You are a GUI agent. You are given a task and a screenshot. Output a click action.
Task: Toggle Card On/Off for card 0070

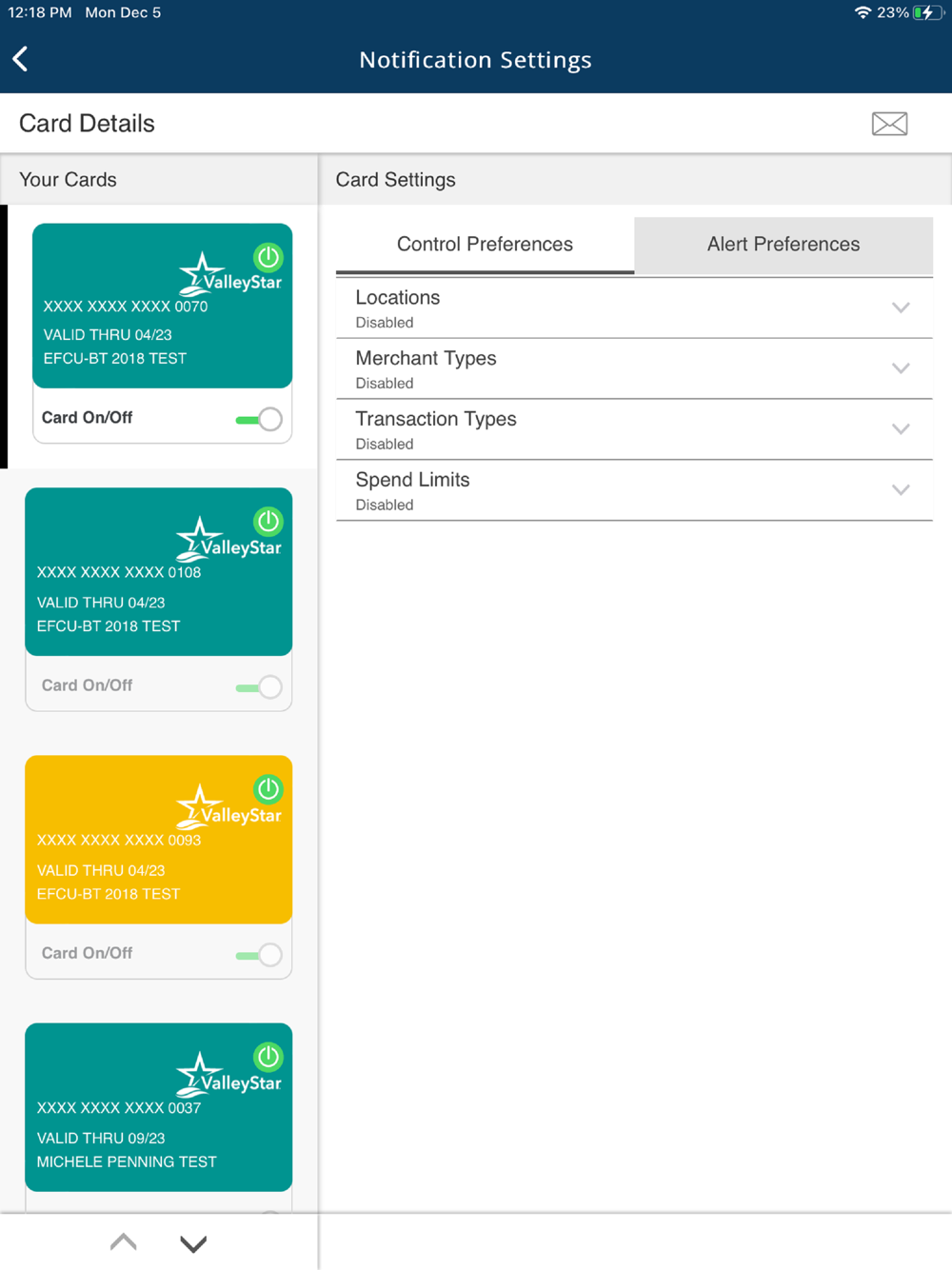[x=259, y=419]
